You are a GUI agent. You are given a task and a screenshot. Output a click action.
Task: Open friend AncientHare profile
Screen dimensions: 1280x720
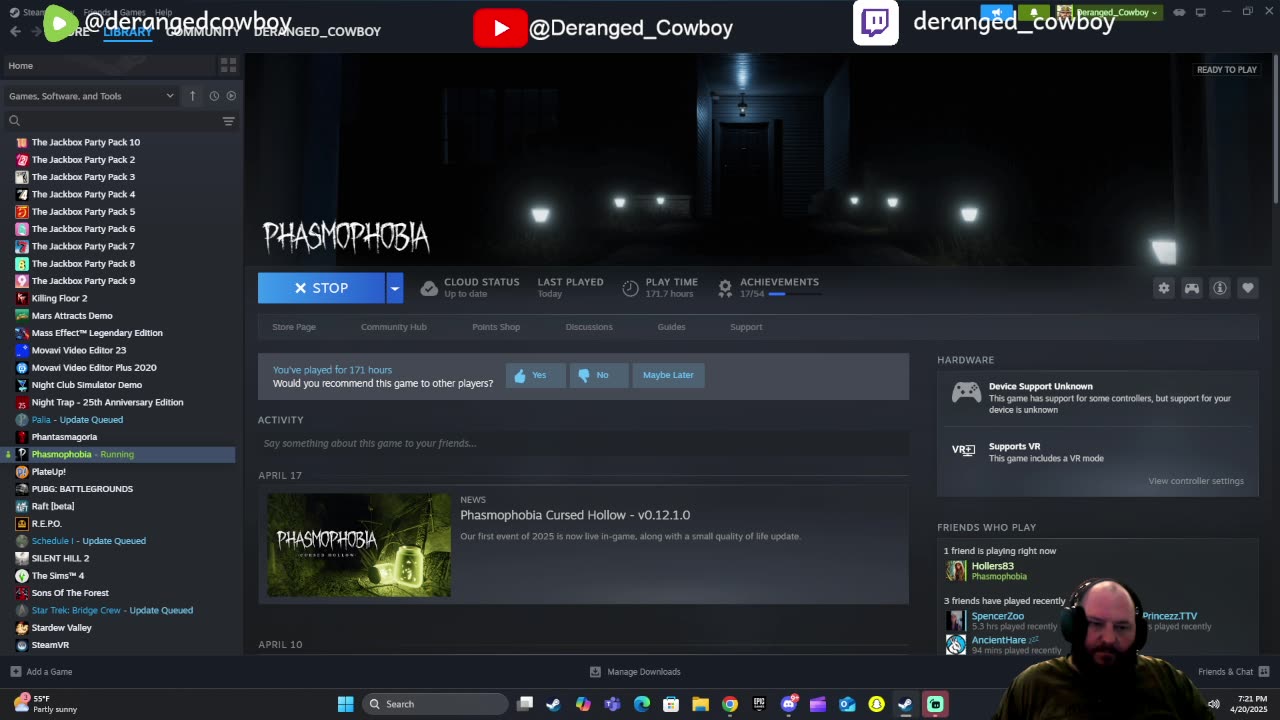[x=999, y=640]
